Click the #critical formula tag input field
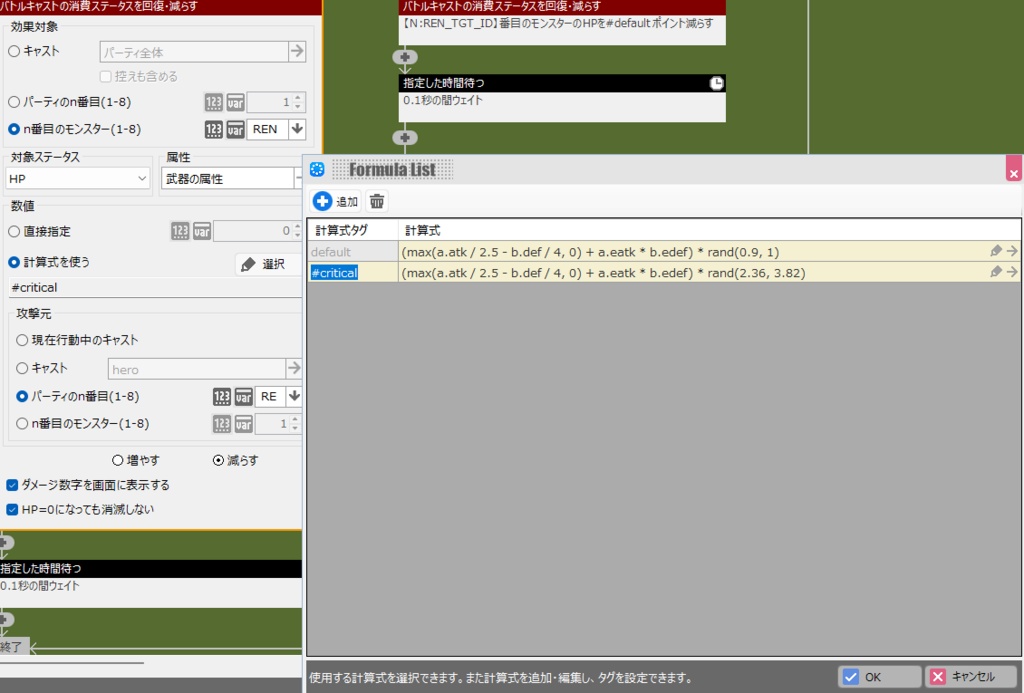Viewport: 1024px width, 693px height. pos(155,287)
